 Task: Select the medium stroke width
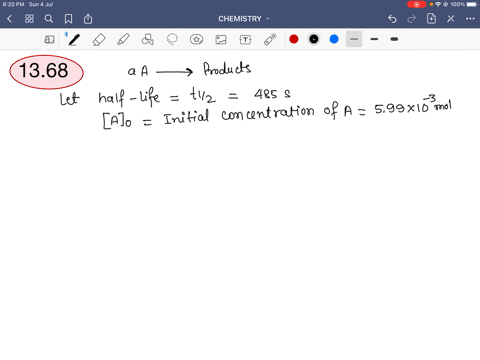[x=374, y=39]
